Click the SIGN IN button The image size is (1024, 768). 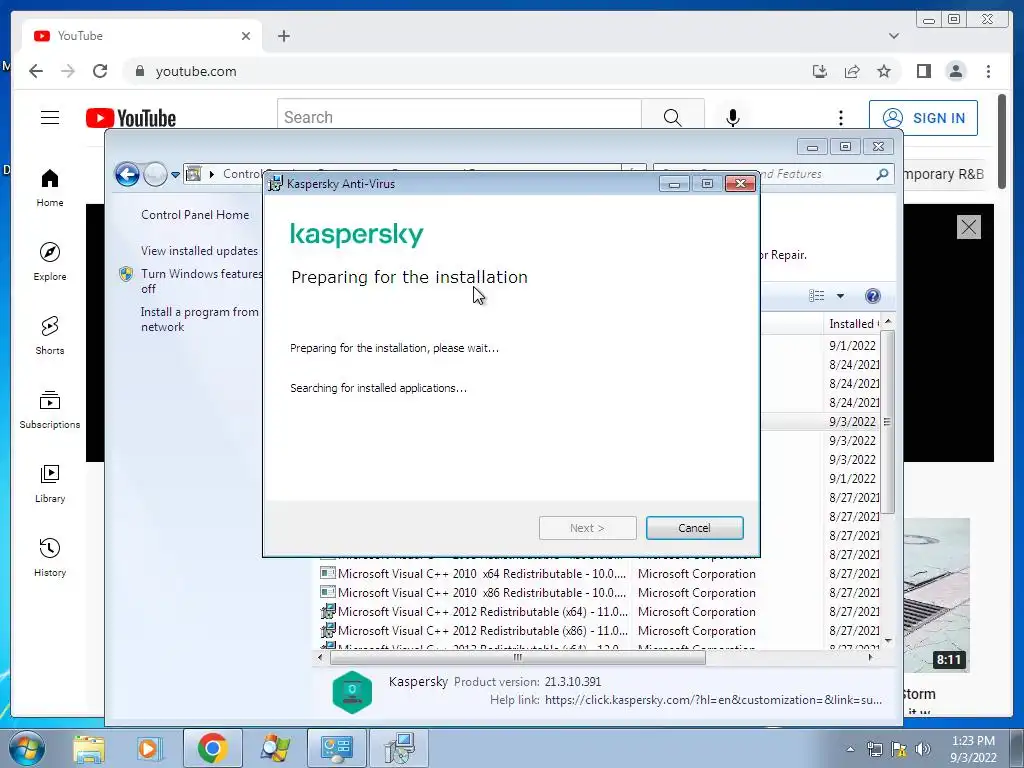(923, 118)
